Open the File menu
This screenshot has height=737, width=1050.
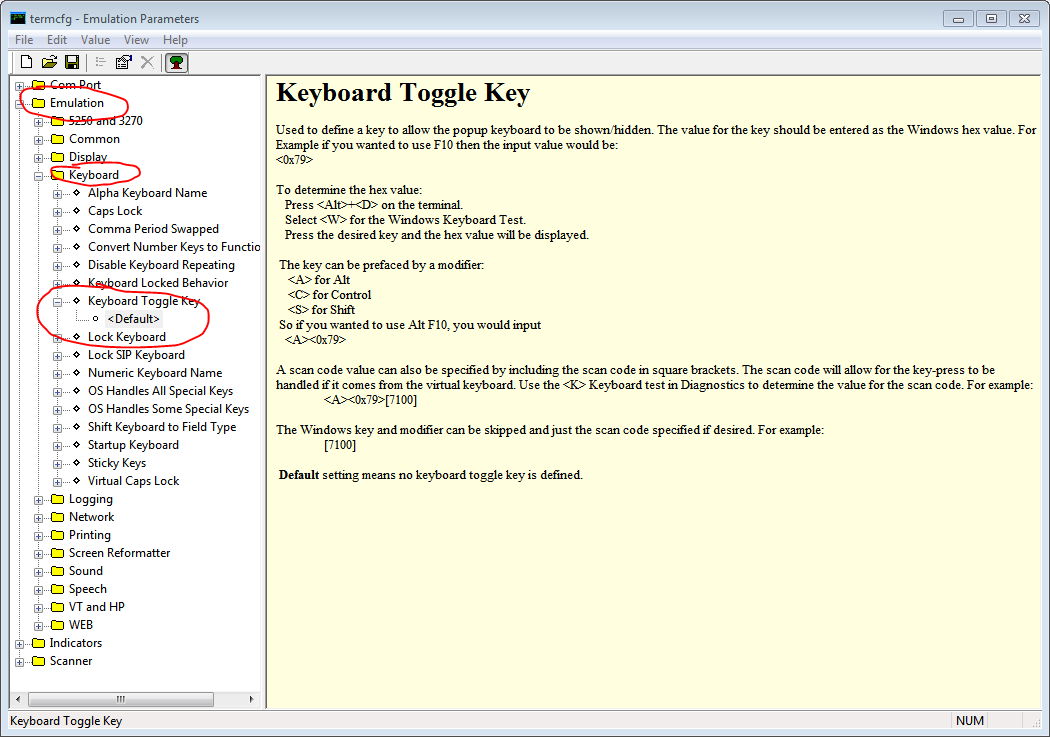pos(24,40)
